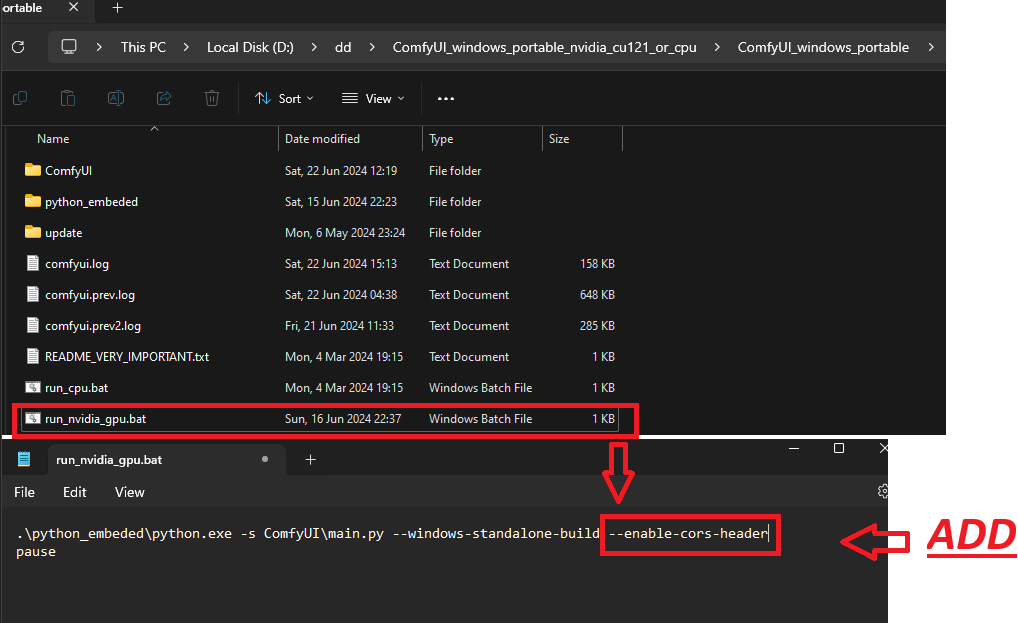1018x623 pixels.
Task: Go to dd breadcrumb folder
Action: pos(343,47)
